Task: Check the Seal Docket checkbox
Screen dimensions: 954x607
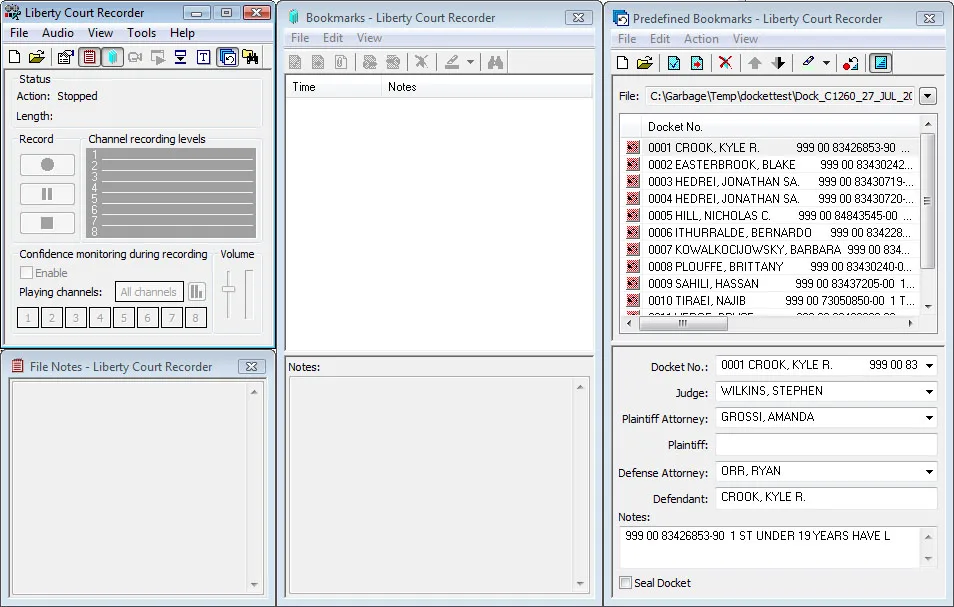Action: pyautogui.click(x=625, y=583)
